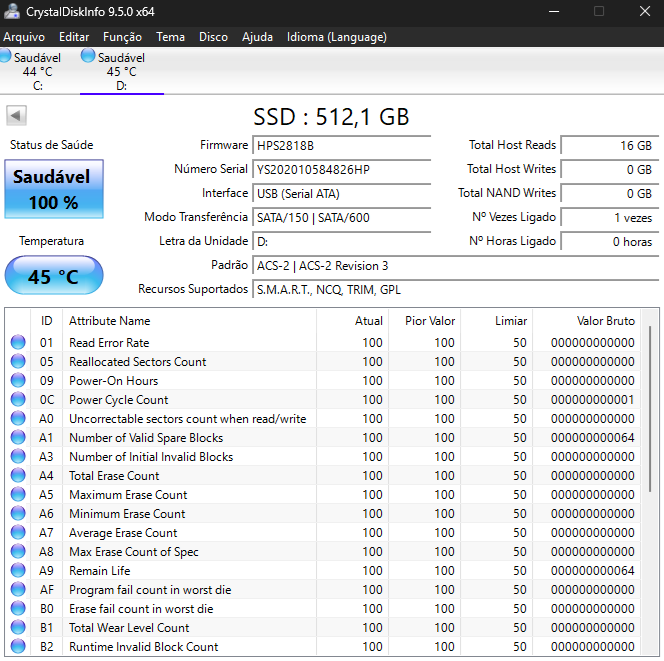Click the previous disk arrow button
The width and height of the screenshot is (664, 661).
(16, 115)
